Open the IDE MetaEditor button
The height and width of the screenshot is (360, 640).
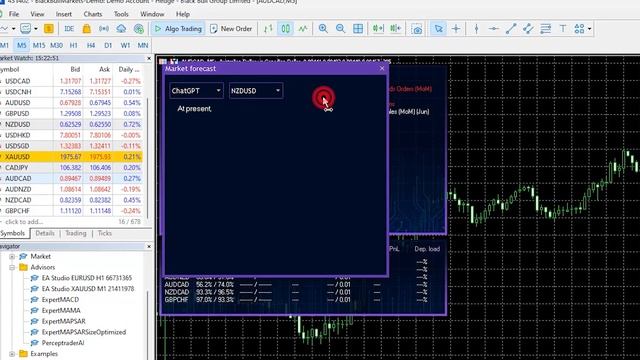coord(69,29)
